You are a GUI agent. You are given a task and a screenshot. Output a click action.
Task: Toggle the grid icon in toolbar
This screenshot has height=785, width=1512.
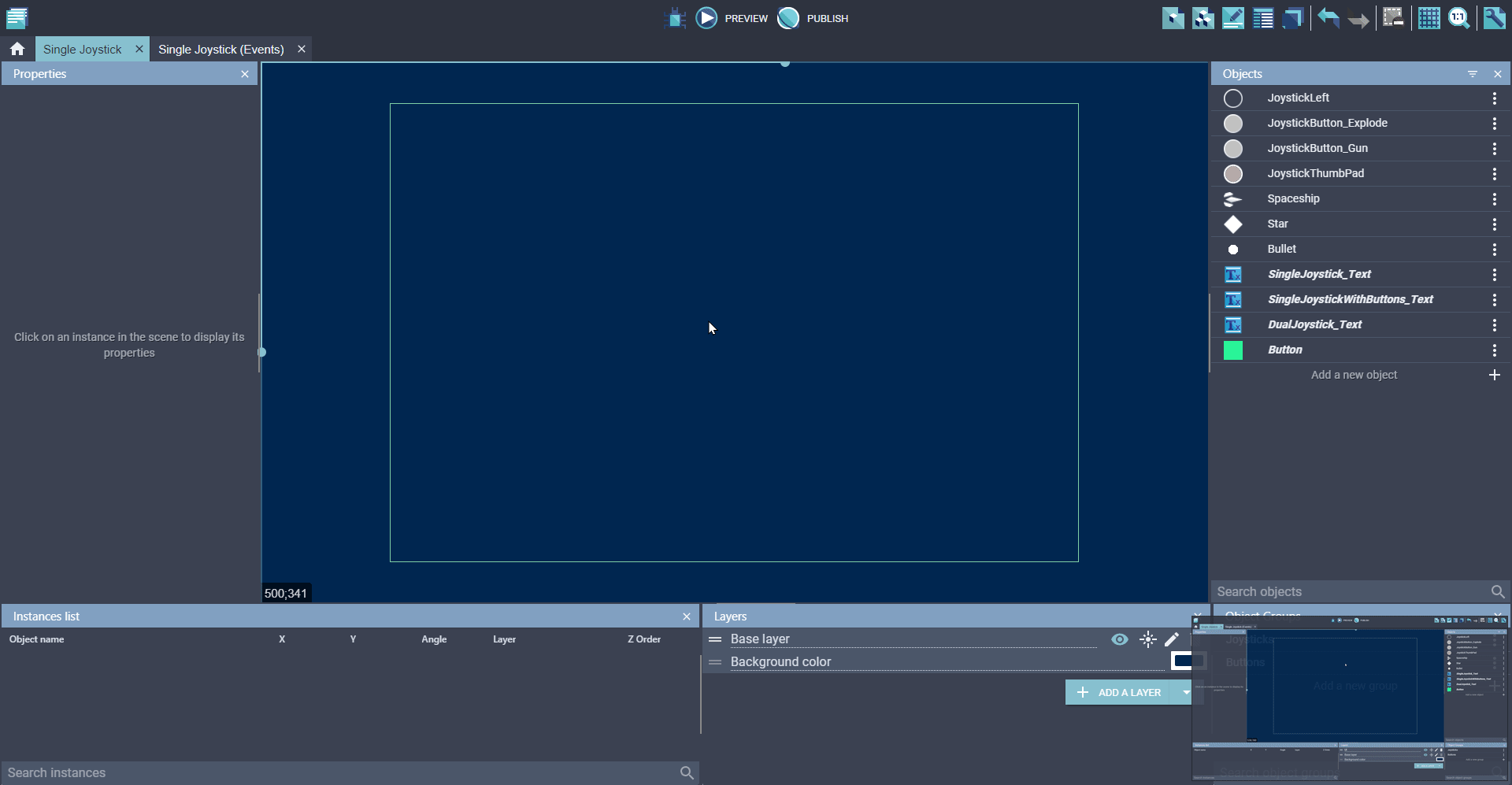[x=1429, y=18]
